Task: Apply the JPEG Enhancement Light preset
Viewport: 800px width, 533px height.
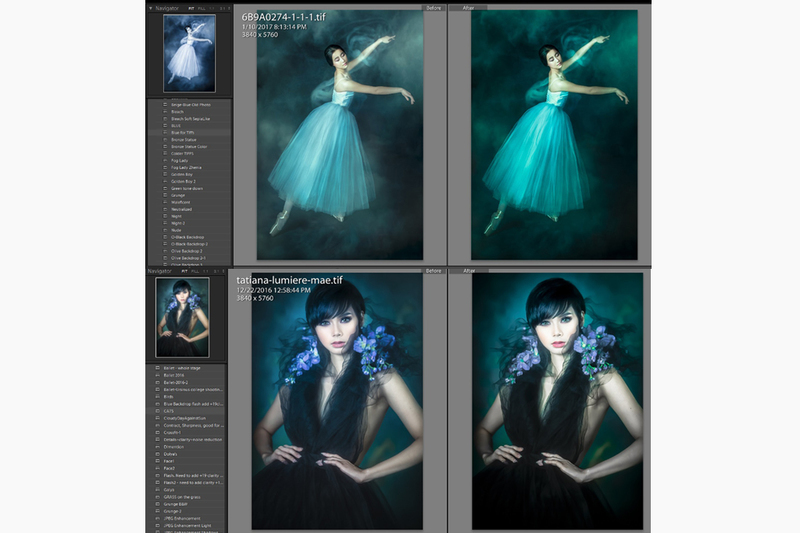Action: [x=187, y=525]
